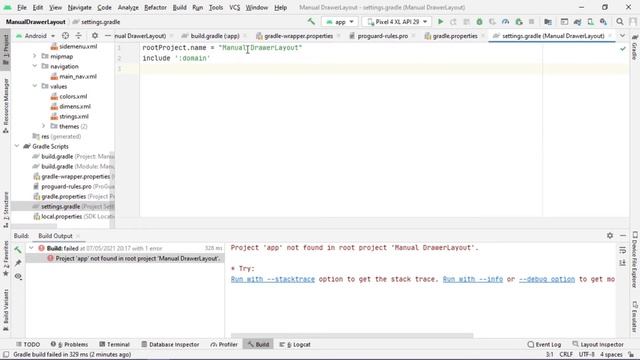This screenshot has height=360, width=640.
Task: Open the VCS menu
Action: pyautogui.click(x=234, y=7)
